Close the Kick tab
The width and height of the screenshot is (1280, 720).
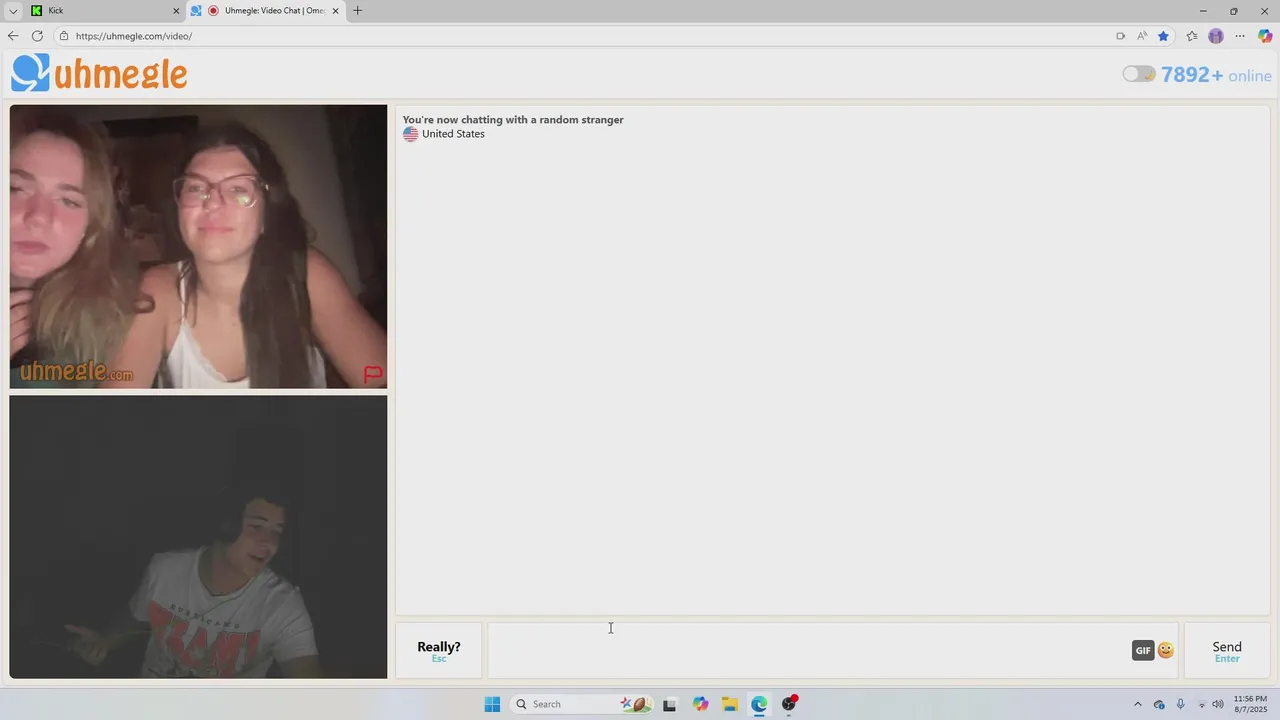[176, 11]
